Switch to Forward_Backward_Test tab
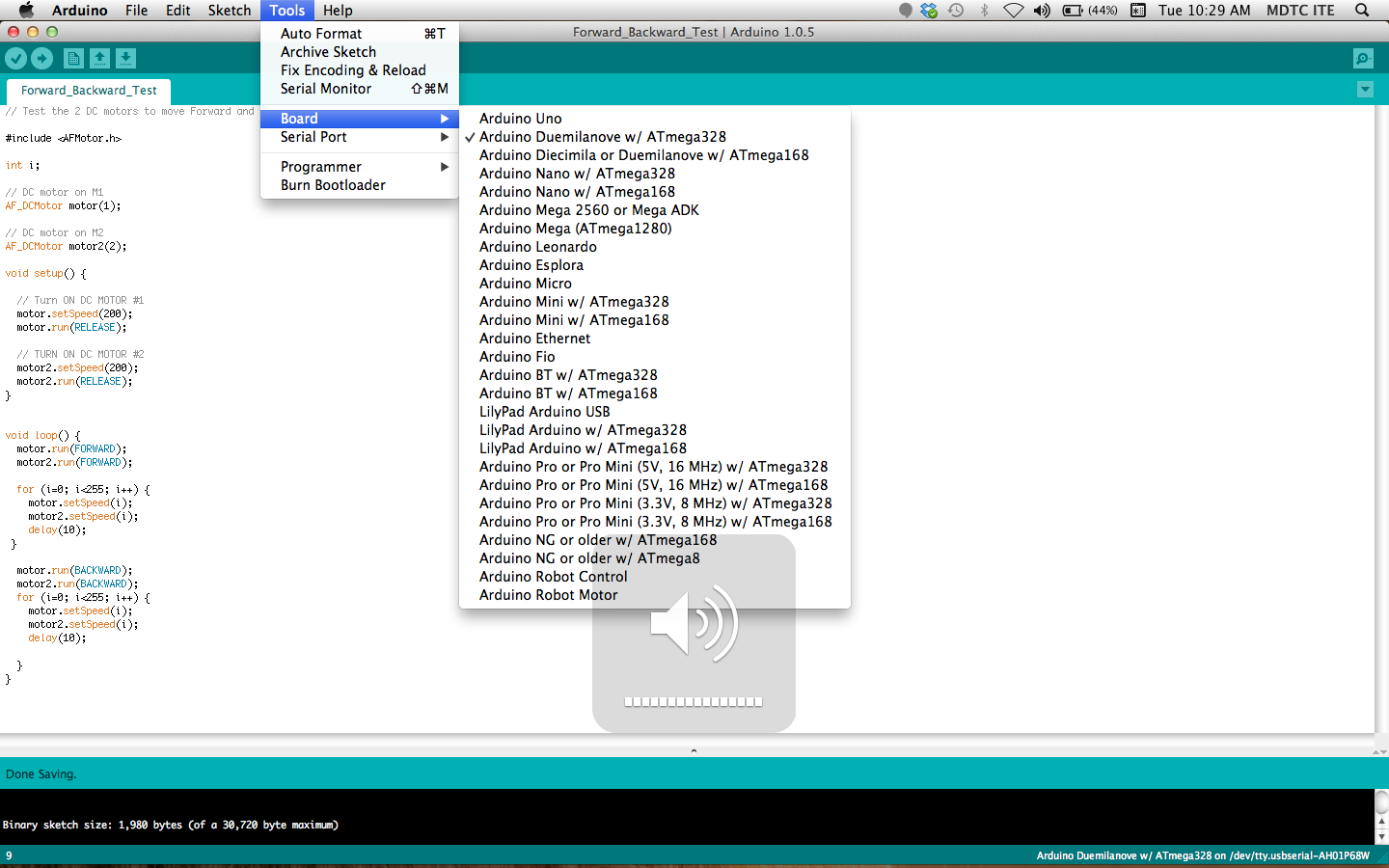 (x=89, y=91)
